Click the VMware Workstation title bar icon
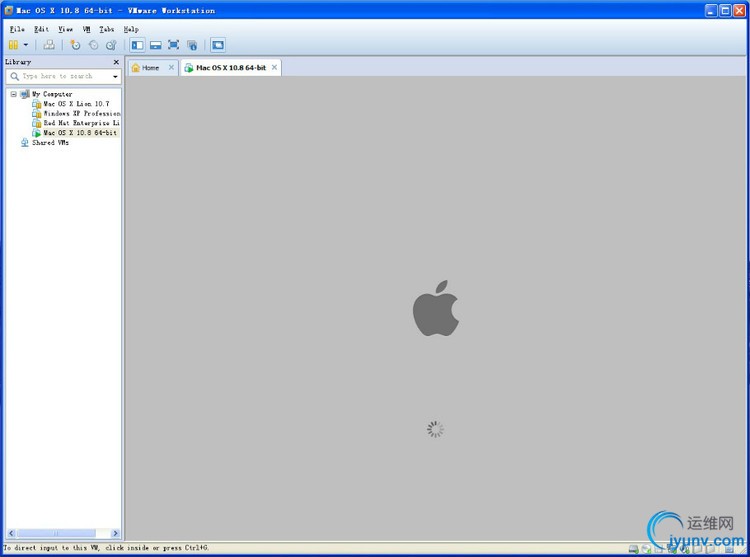Viewport: 750px width, 557px height. coord(9,10)
